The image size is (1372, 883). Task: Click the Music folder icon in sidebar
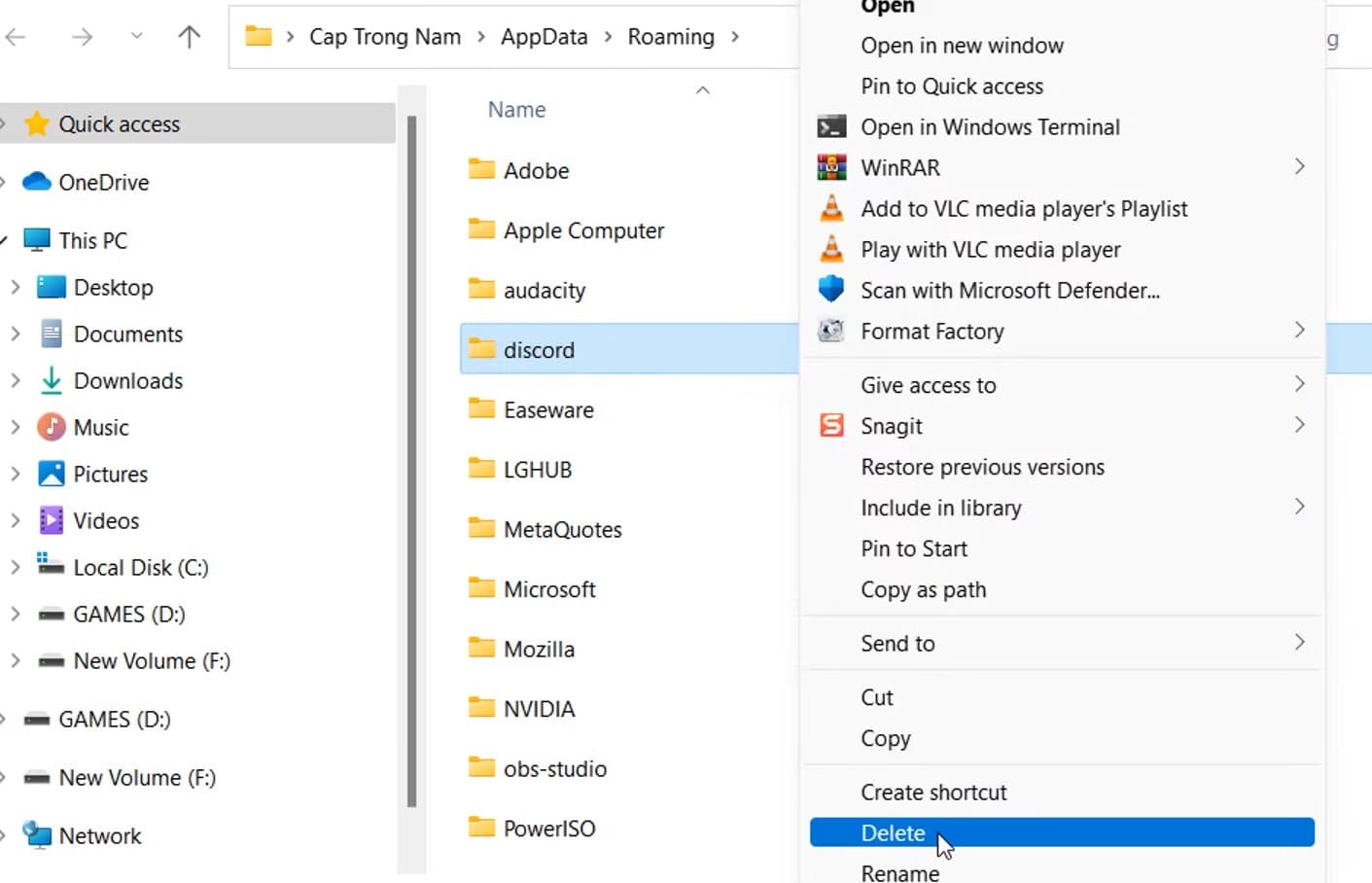click(x=51, y=427)
